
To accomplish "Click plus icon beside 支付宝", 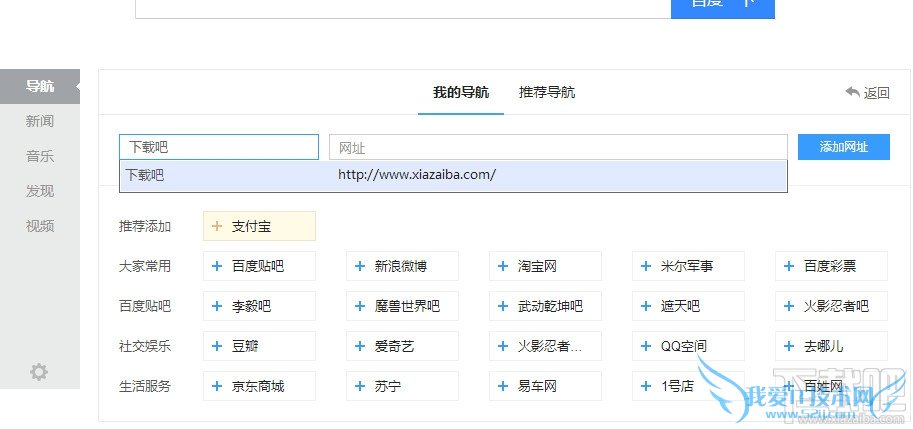I will (x=217, y=226).
